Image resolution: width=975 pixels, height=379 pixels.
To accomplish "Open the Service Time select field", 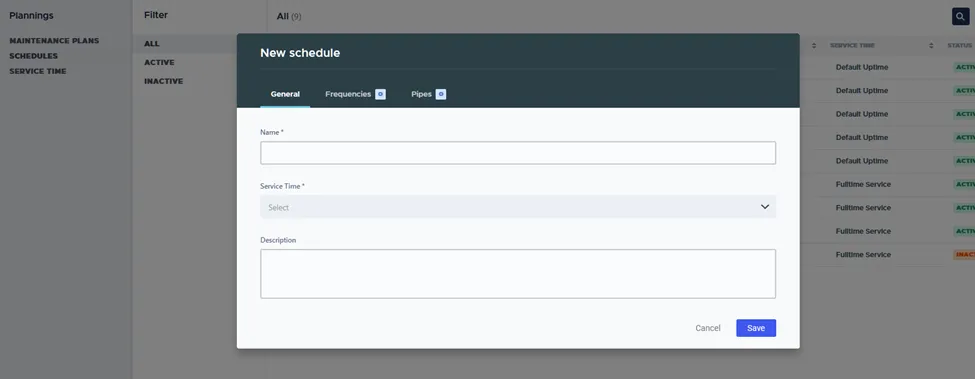I will 517,207.
